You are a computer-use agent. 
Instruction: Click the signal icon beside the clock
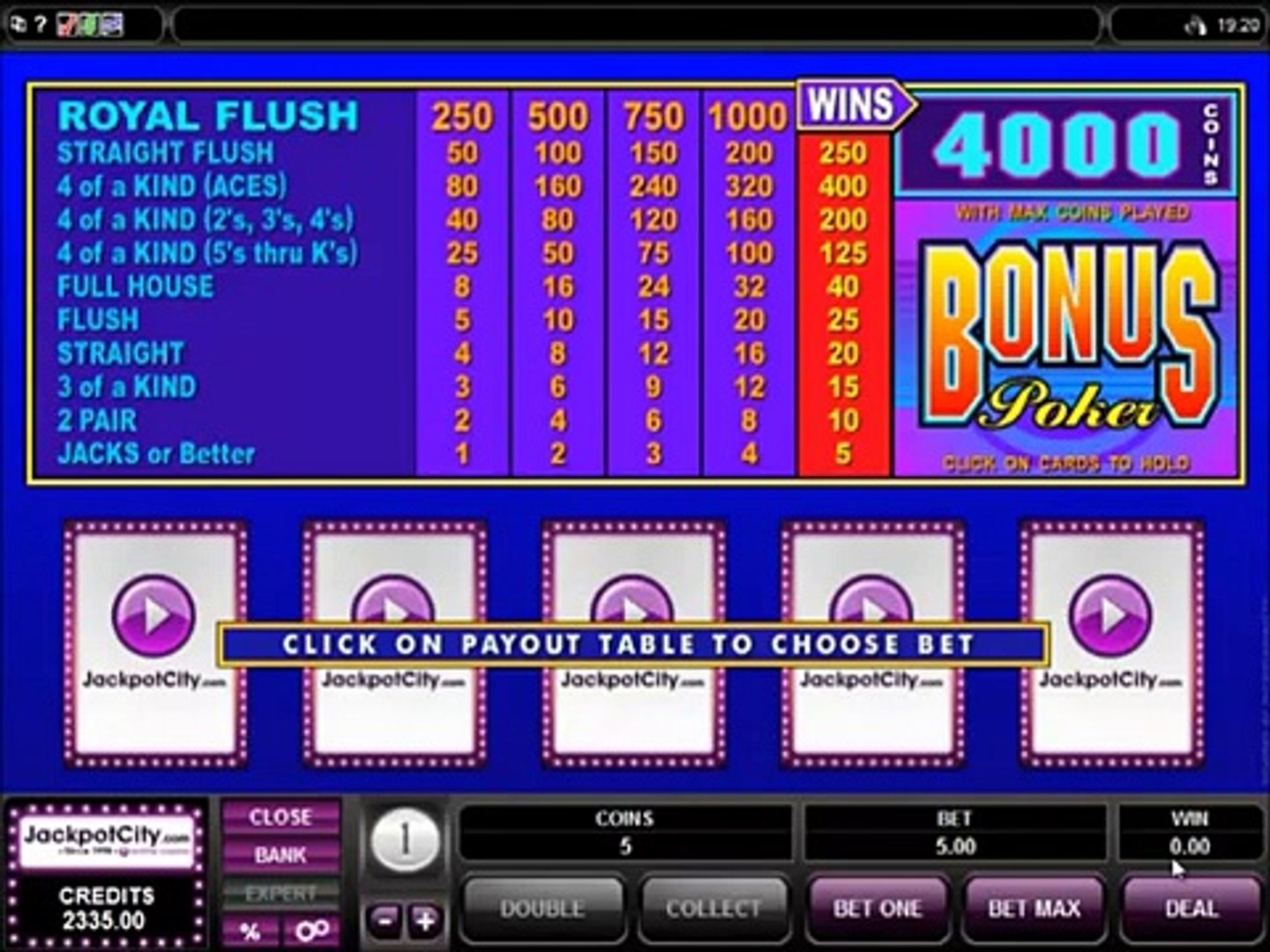pyautogui.click(x=1196, y=26)
